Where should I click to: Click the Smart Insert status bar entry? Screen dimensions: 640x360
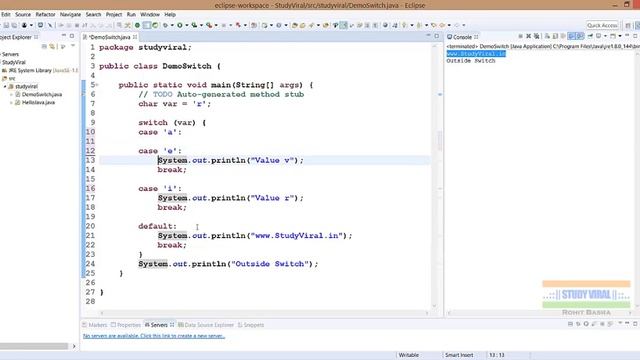pos(459,355)
